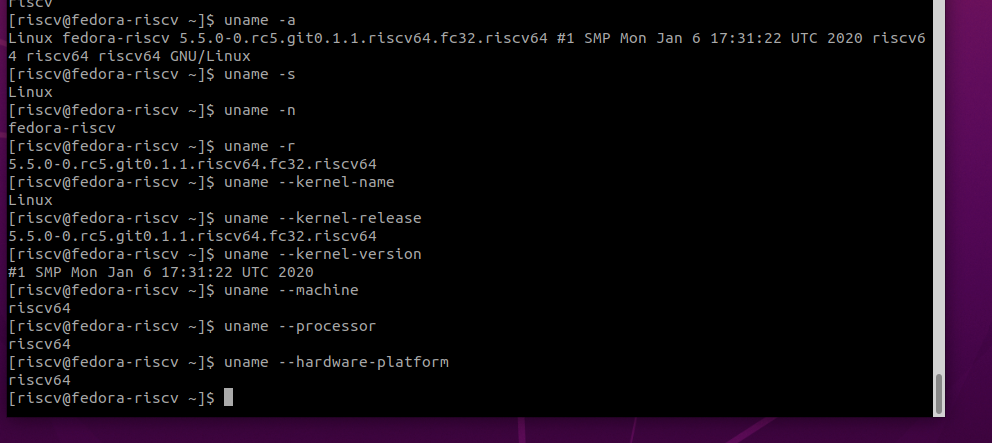This screenshot has height=443, width=992.
Task: Click the 'uname -n' command line
Action: pyautogui.click(x=258, y=110)
